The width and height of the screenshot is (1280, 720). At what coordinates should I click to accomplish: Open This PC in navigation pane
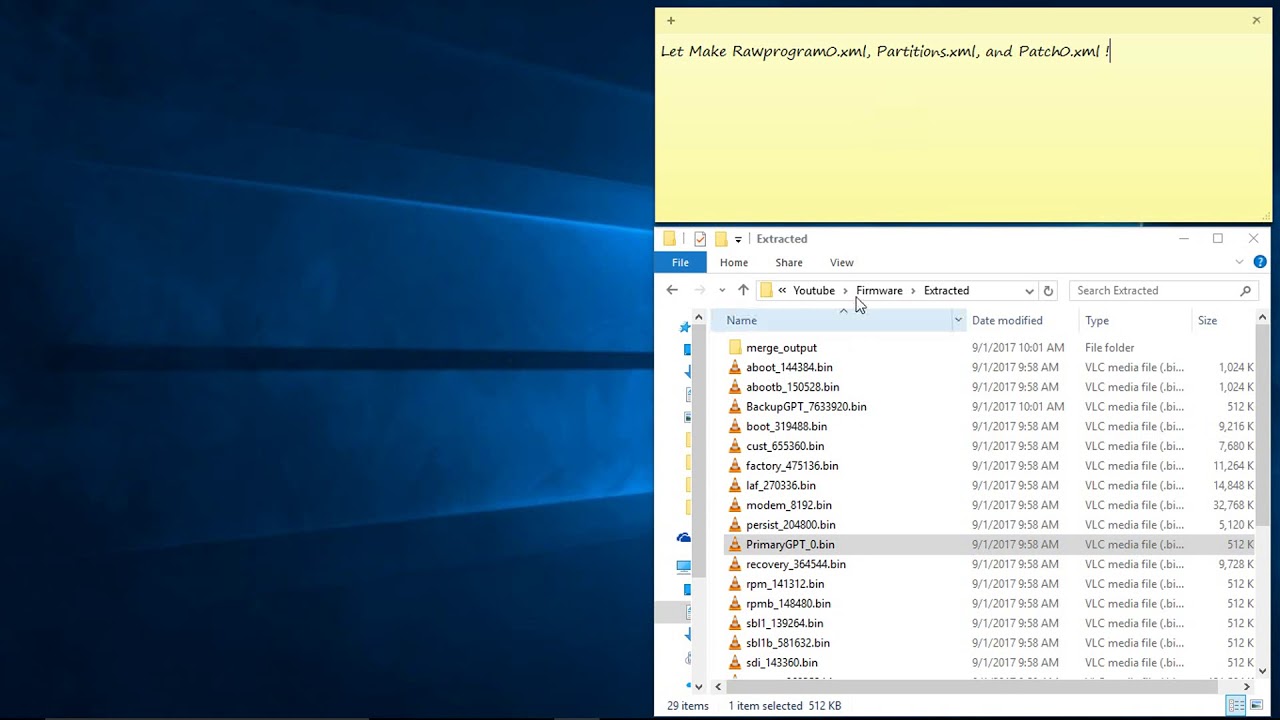[x=684, y=565]
